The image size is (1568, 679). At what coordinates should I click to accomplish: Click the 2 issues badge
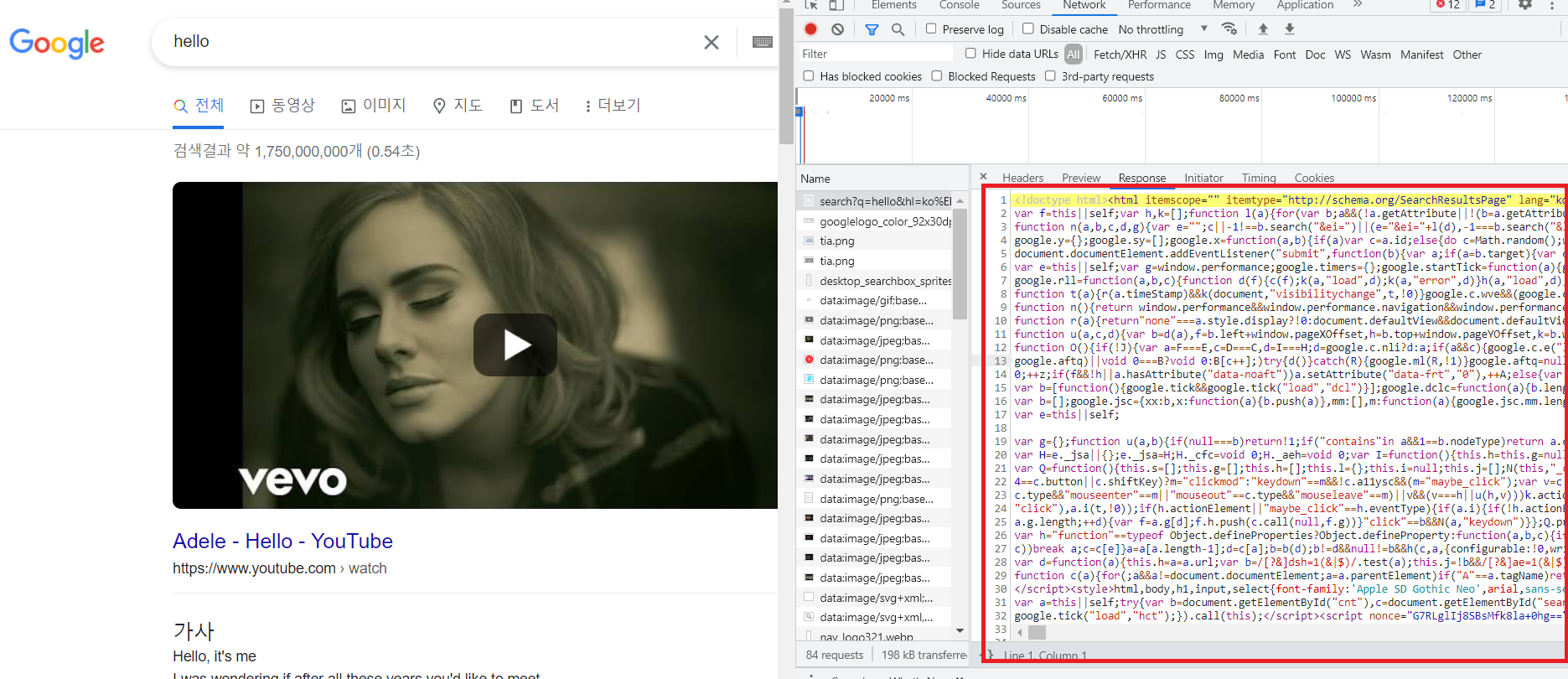pyautogui.click(x=1486, y=5)
